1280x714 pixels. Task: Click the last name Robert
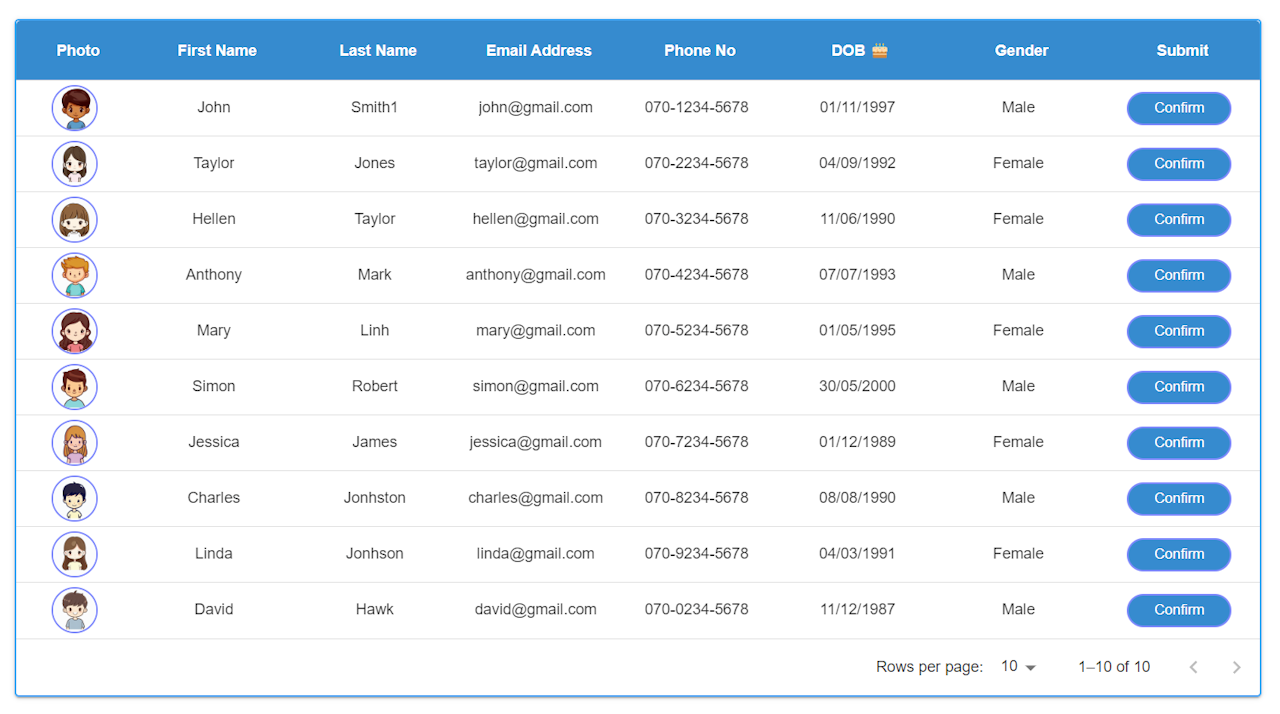coord(375,386)
